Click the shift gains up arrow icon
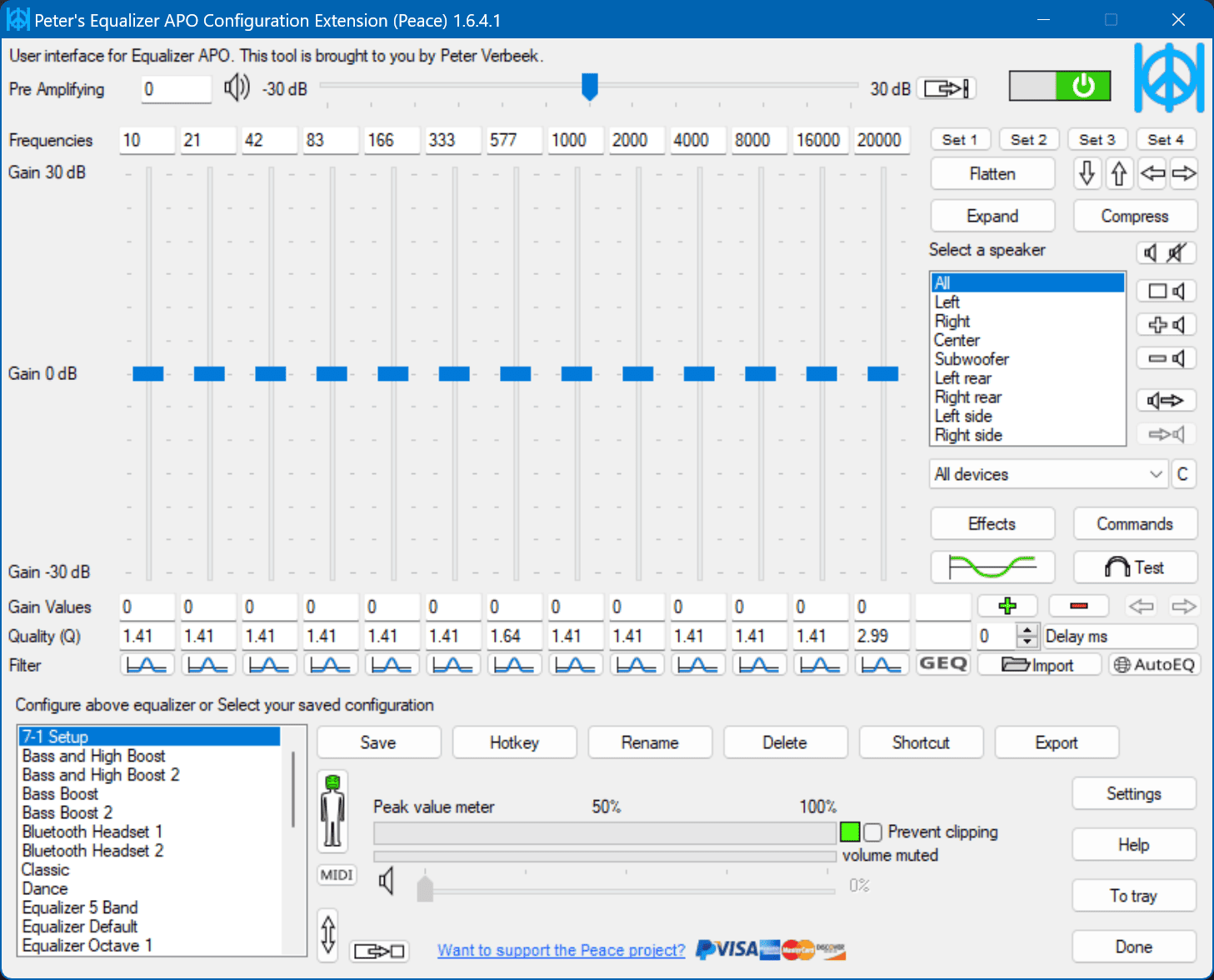 point(1118,173)
